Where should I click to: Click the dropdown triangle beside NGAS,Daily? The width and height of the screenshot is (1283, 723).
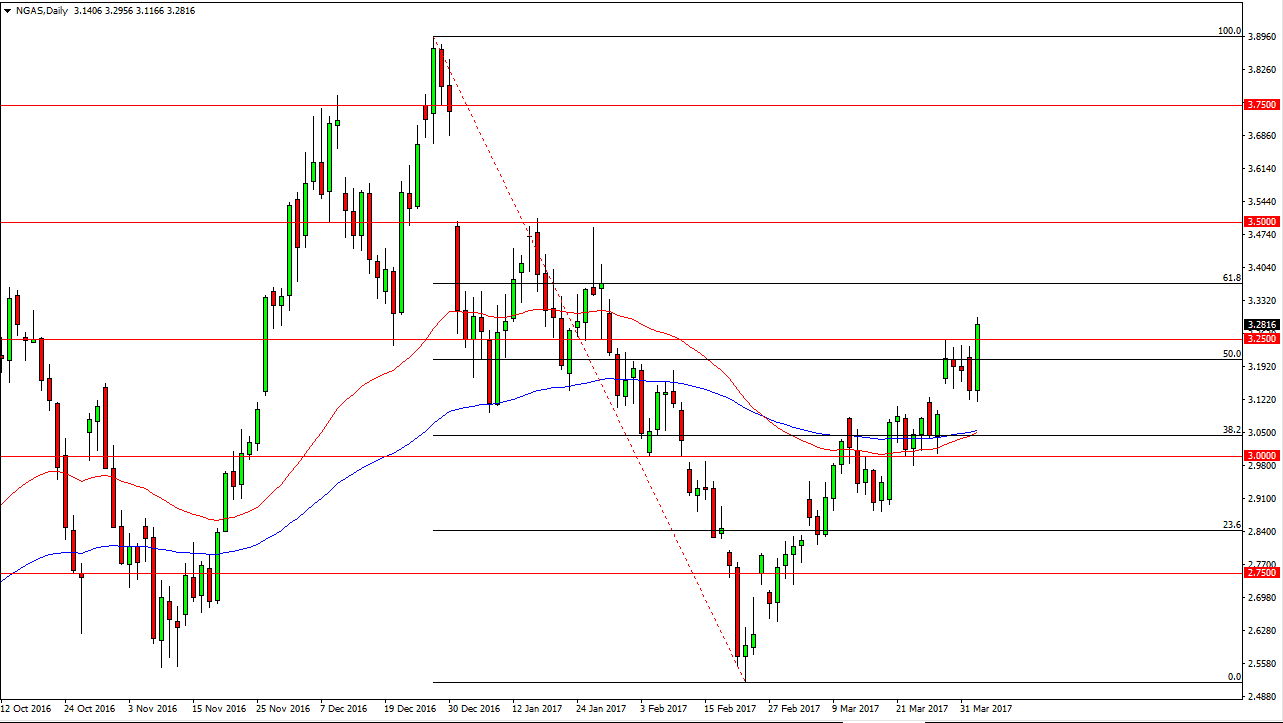(8, 8)
